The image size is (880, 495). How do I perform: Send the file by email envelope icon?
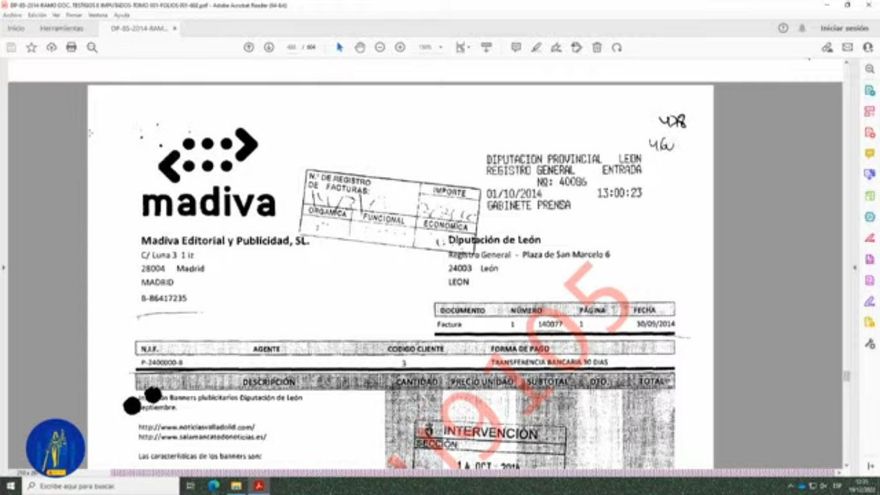pos(847,48)
